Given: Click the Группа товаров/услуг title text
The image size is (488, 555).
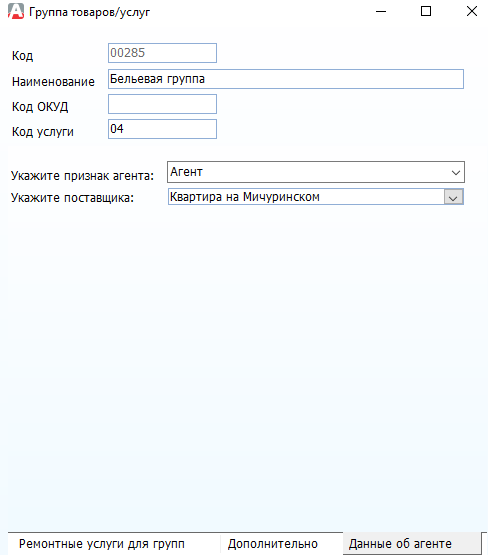Looking at the screenshot, I should point(90,12).
